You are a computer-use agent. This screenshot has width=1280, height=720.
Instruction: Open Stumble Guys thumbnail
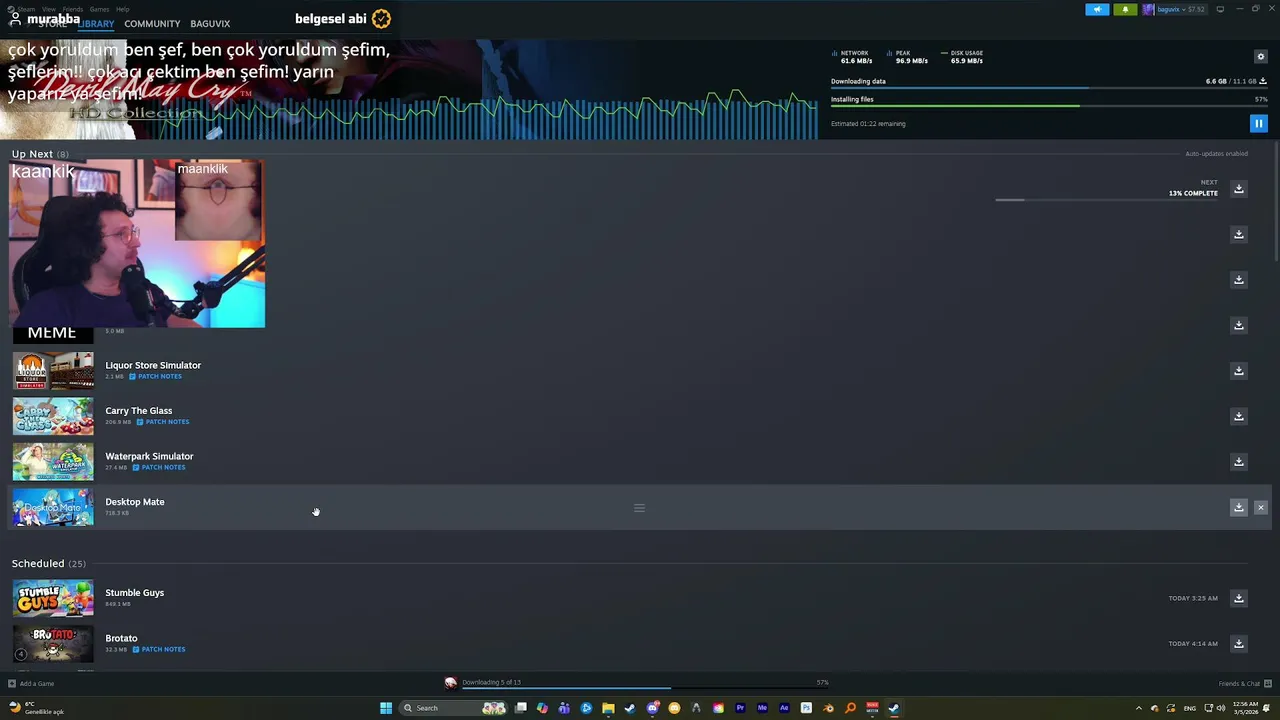53,598
